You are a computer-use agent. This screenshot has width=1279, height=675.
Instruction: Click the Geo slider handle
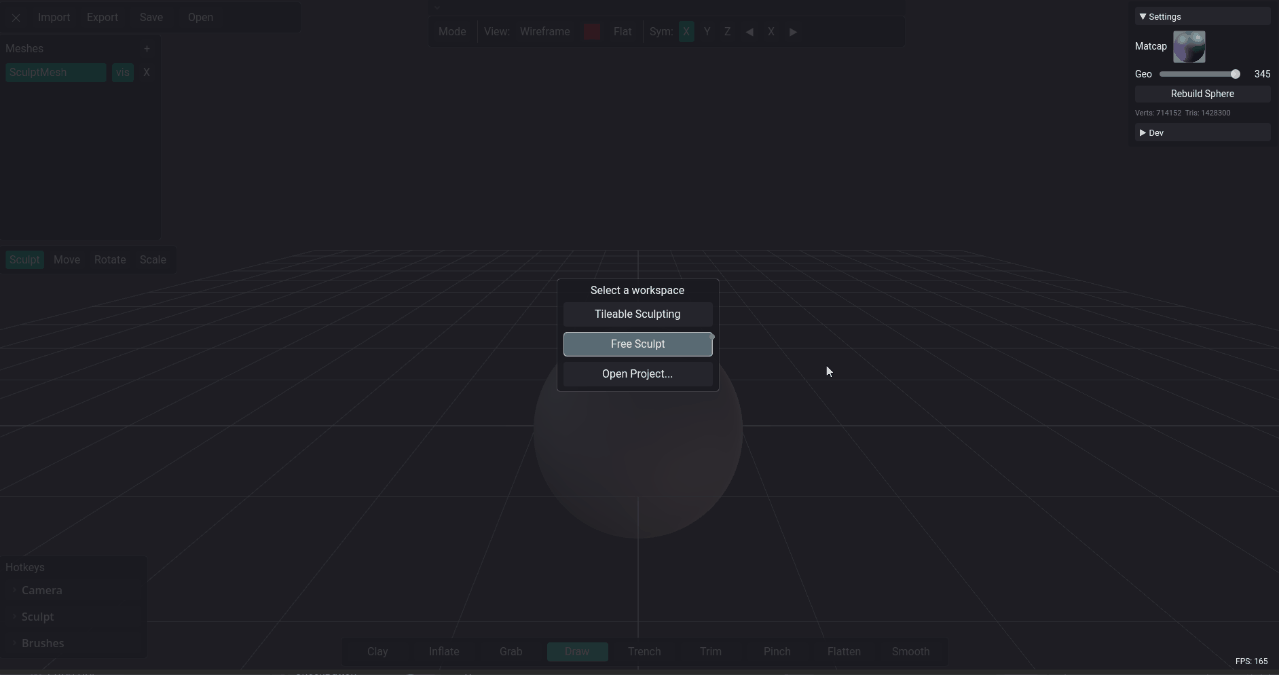1235,74
